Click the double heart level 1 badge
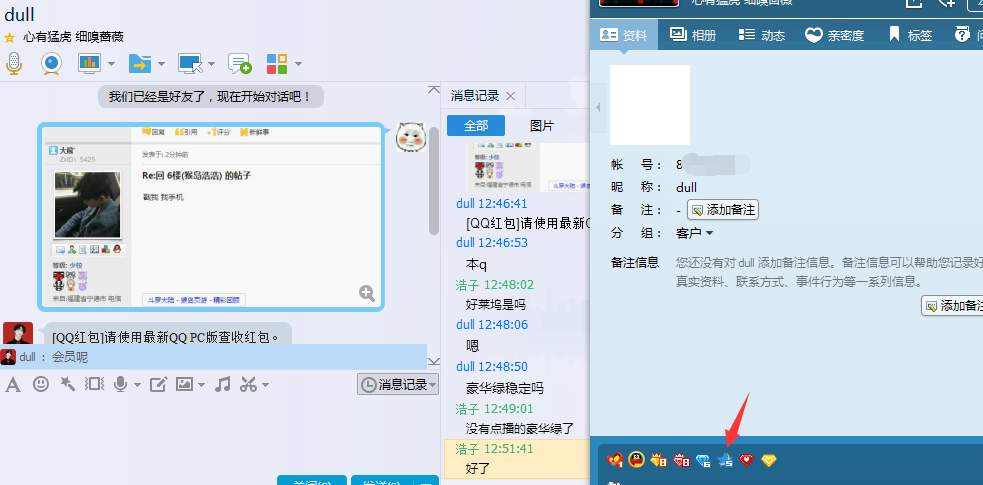 pos(614,461)
